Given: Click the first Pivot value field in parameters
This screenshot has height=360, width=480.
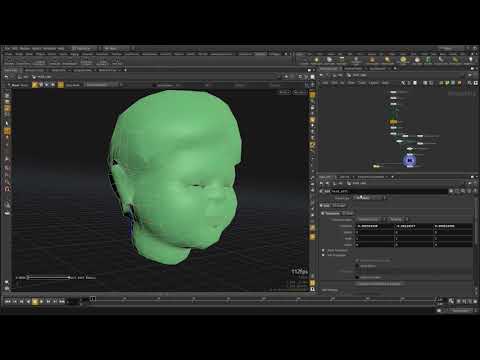Looking at the screenshot, I should pos(375,245).
